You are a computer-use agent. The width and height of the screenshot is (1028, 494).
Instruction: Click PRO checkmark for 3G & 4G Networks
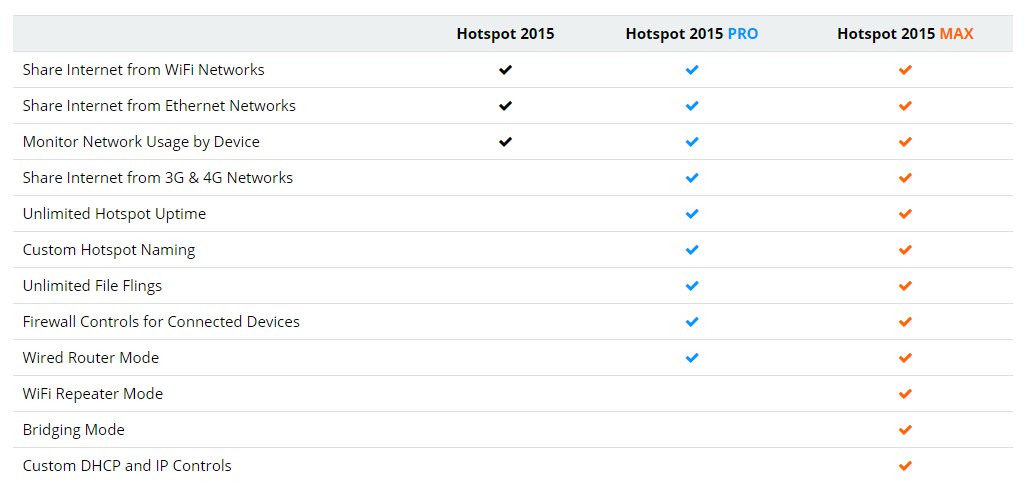point(692,178)
